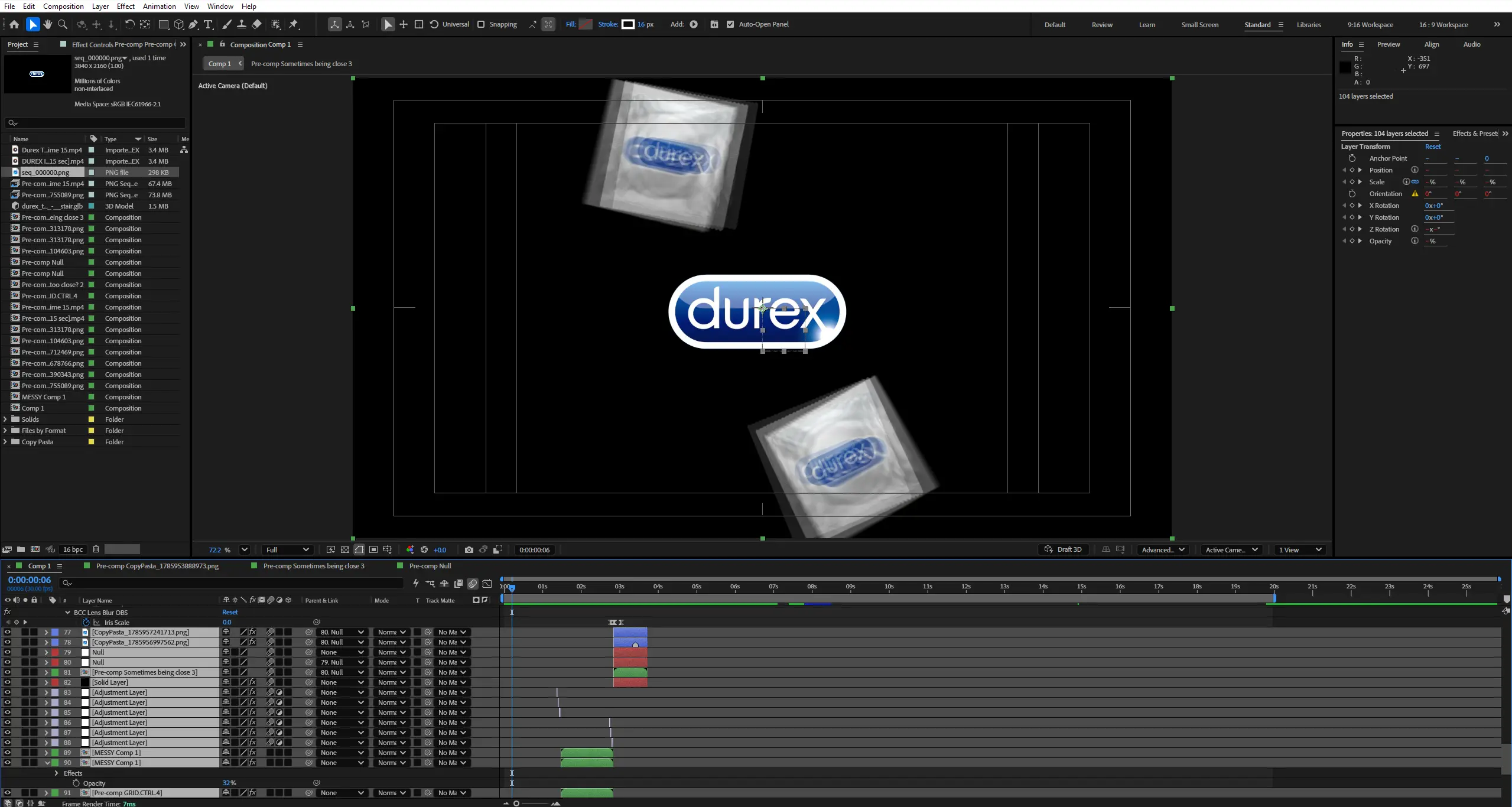Click the Home icon in the toolbar
Screen dimensions: 1512x807
coord(14,24)
